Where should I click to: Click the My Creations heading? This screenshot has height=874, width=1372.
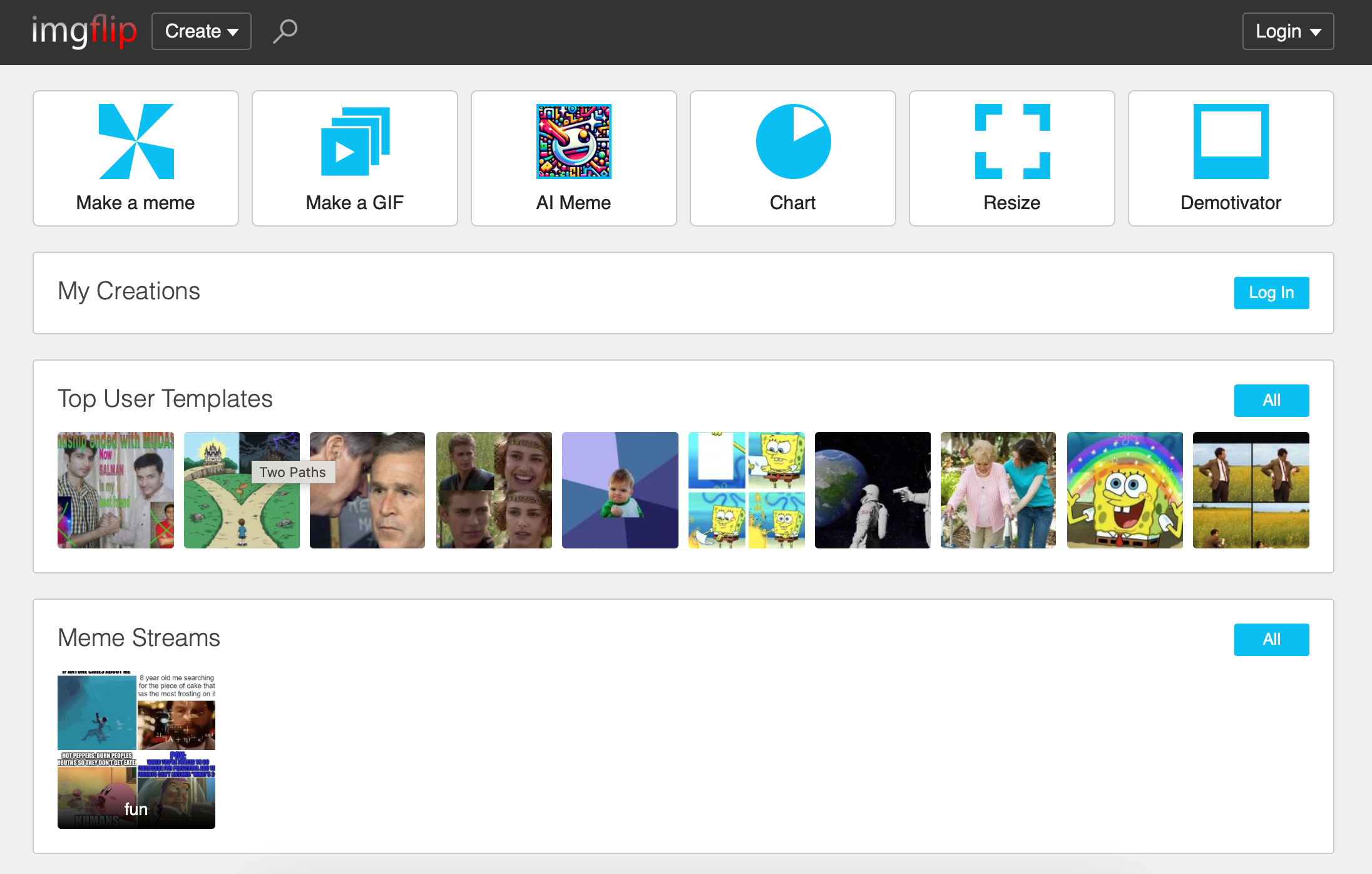tap(129, 292)
